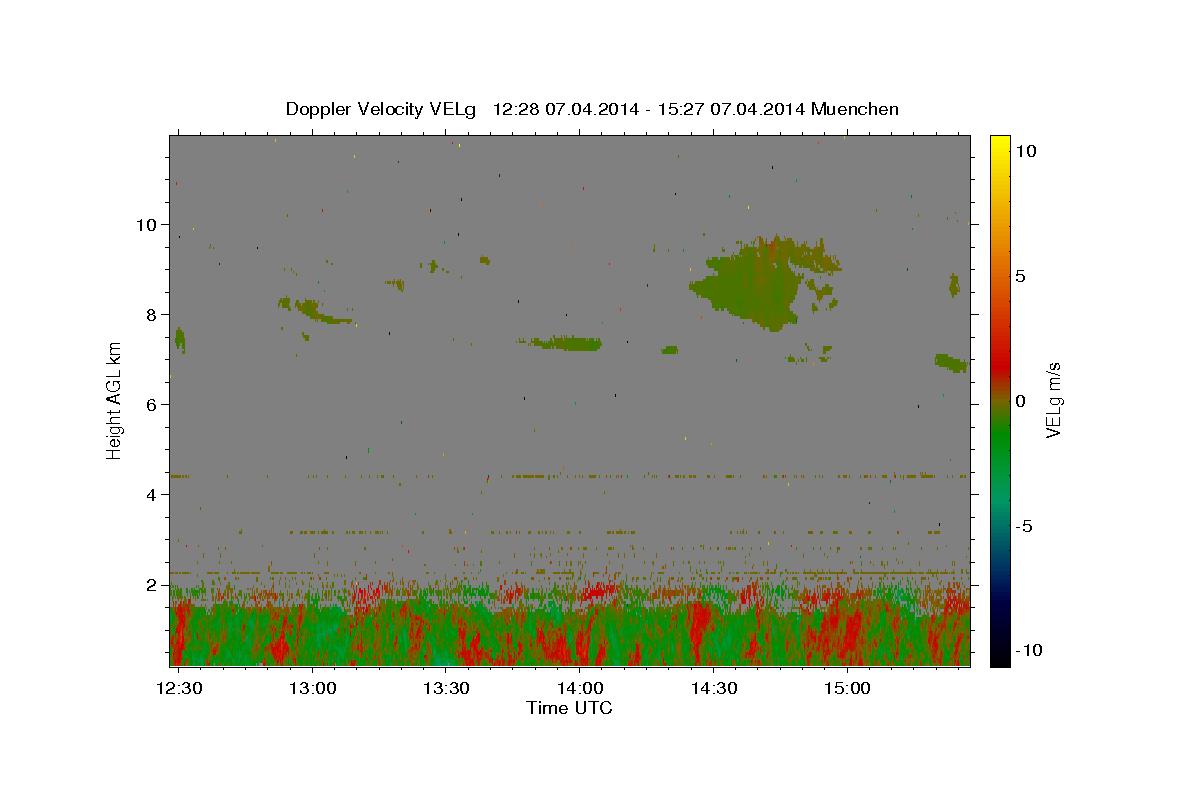This screenshot has height=800, width=1200.
Task: Click the 14:30 time tick label
Action: pos(714,688)
